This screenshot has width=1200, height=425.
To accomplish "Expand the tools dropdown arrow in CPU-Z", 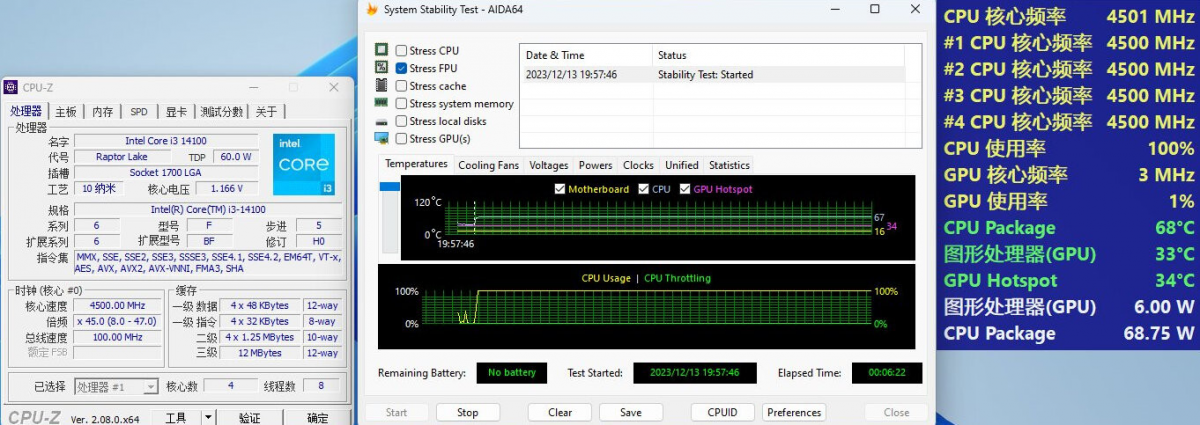I will 208,417.
